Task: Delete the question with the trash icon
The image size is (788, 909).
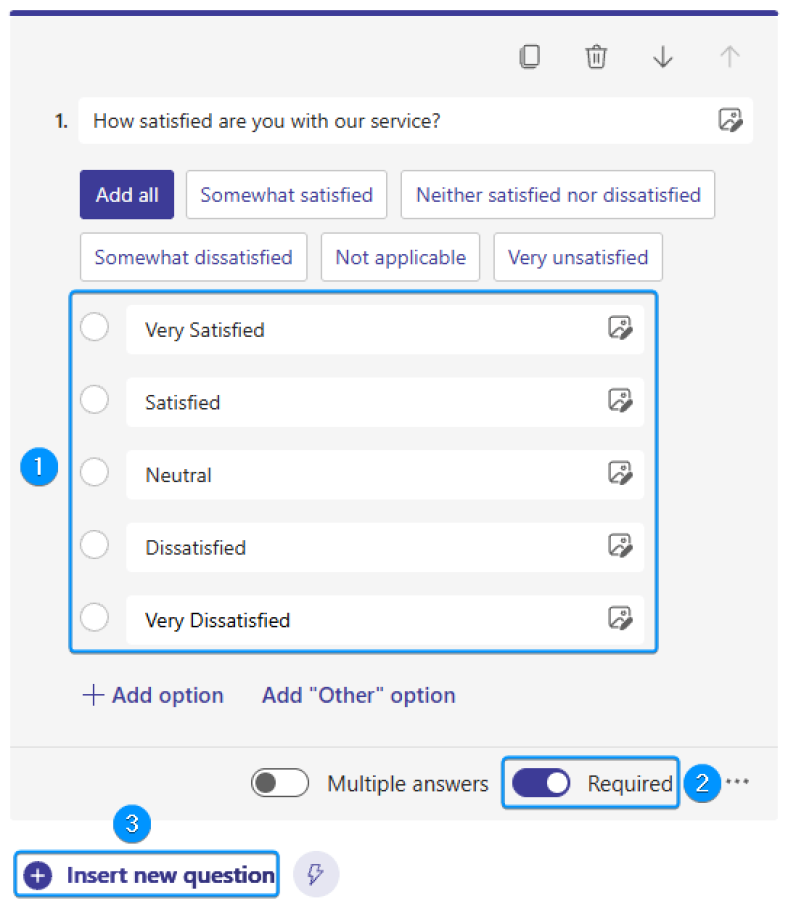Action: pos(597,57)
